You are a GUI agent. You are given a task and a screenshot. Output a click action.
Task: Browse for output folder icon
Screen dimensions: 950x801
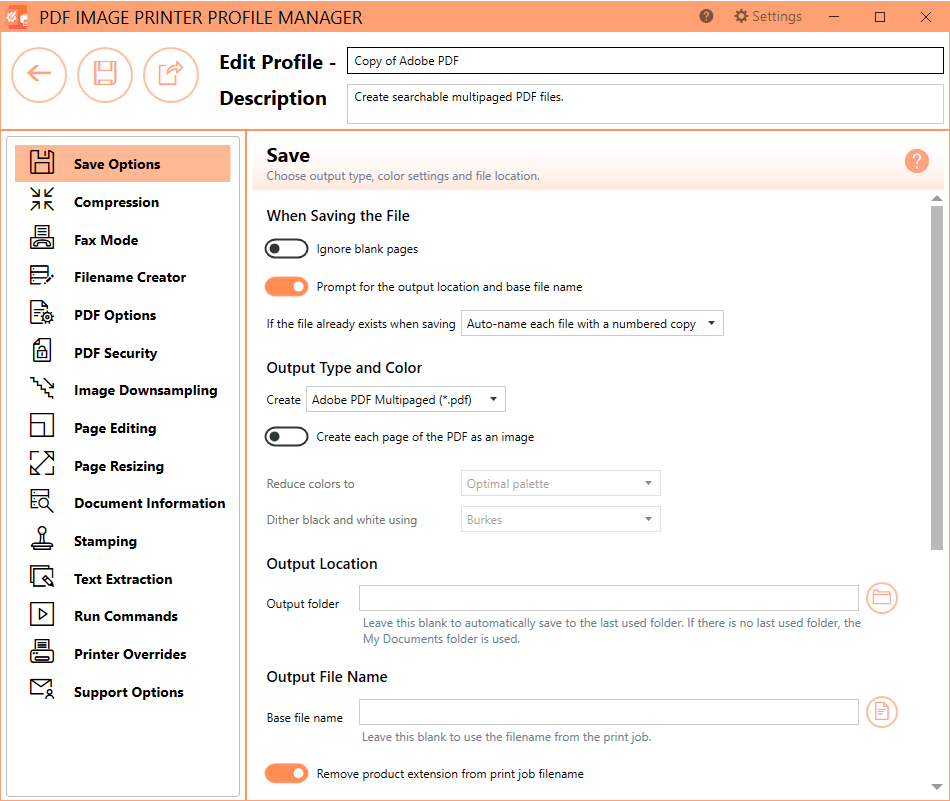[882, 598]
